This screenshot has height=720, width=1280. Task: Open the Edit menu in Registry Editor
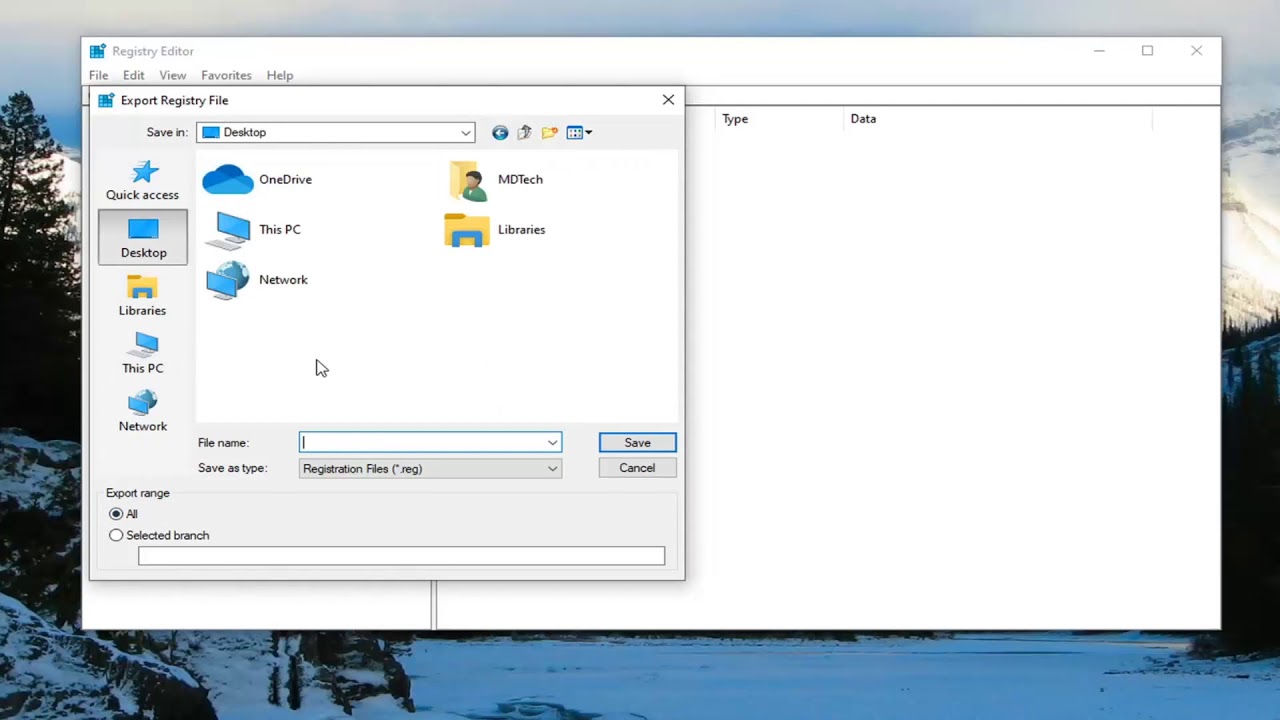click(x=134, y=75)
